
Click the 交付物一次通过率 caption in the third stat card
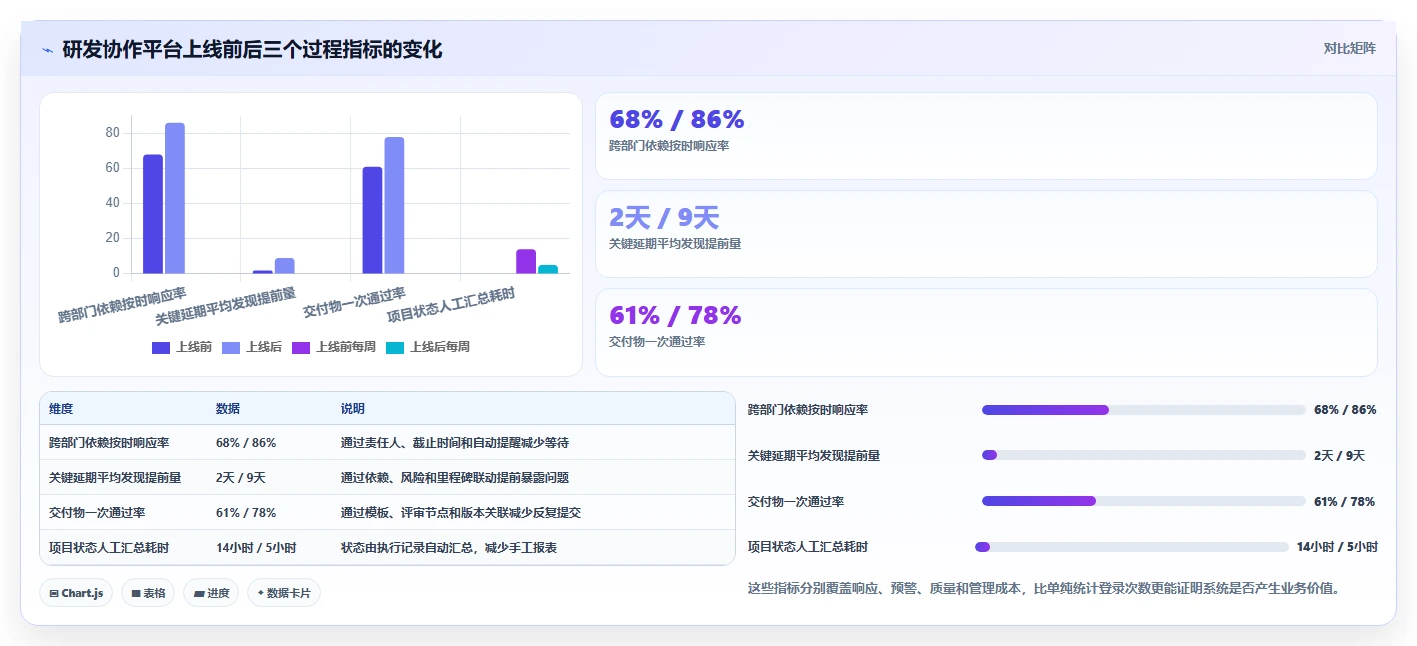click(x=657, y=341)
